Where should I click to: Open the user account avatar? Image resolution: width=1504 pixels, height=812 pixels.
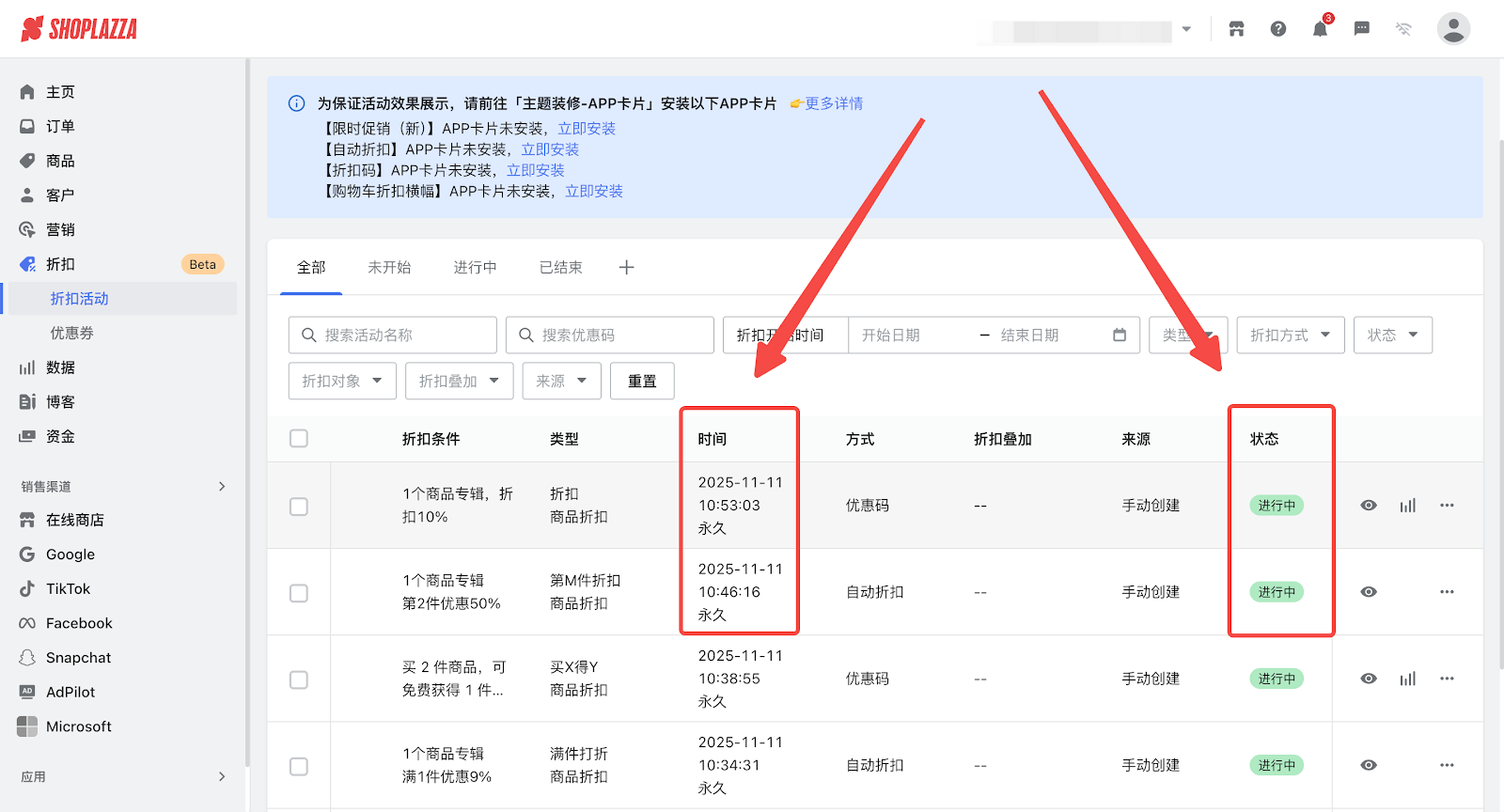pyautogui.click(x=1452, y=29)
